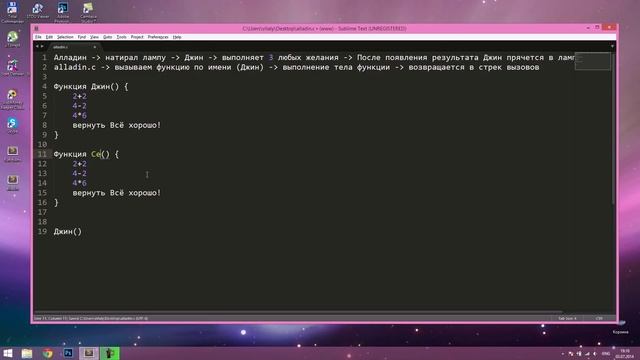
Task: Click the syntax indicator in status bar
Action: click(x=599, y=318)
